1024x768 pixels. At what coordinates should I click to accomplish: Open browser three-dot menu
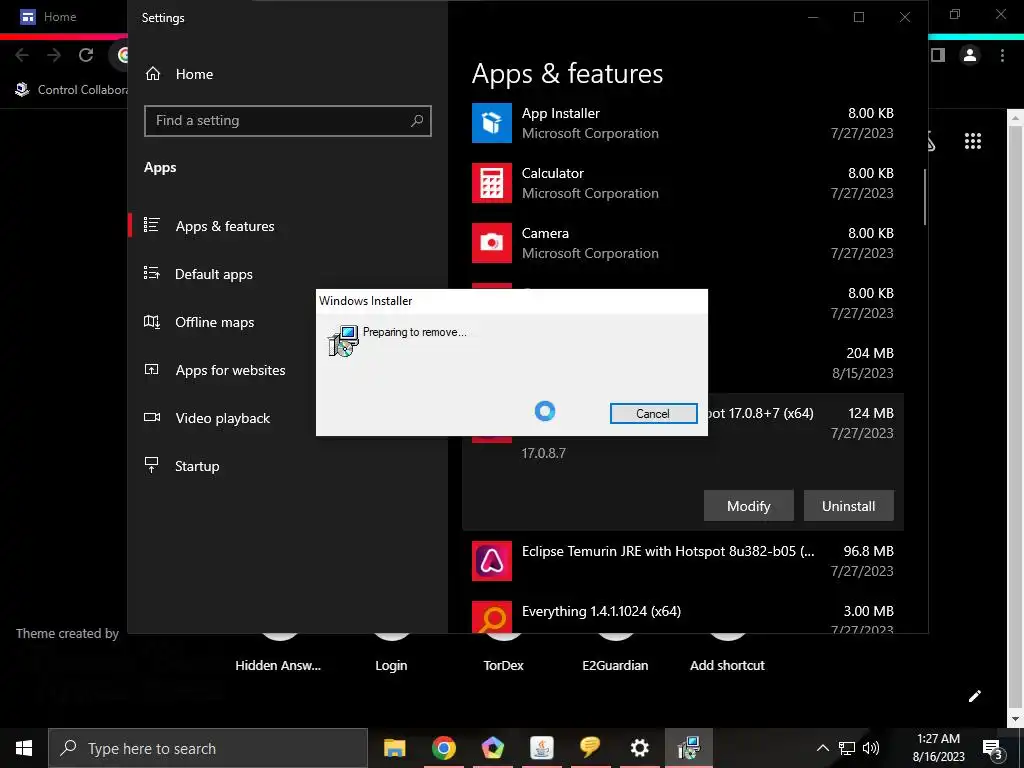(x=1002, y=56)
